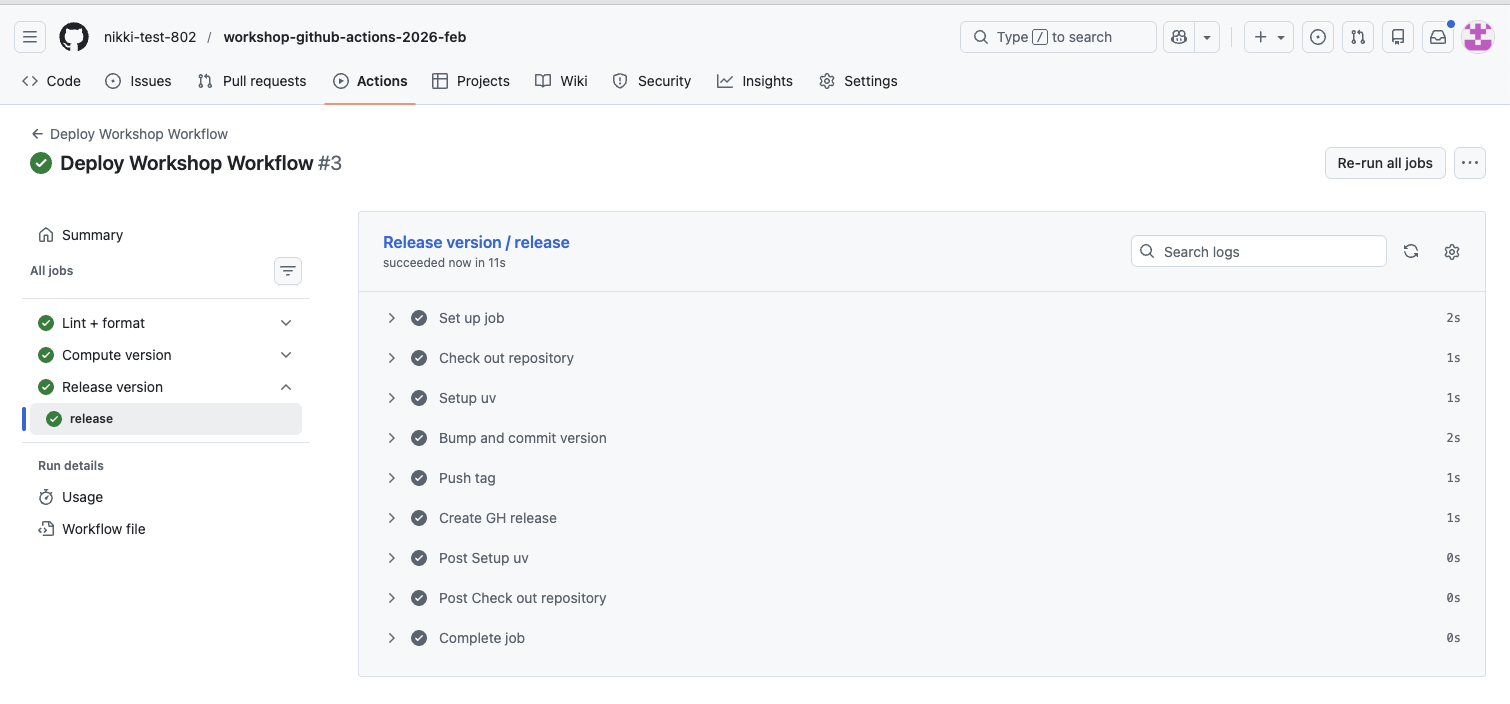Open the navigation hamburger menu
Viewport: 1510px width, 704px height.
click(x=29, y=36)
